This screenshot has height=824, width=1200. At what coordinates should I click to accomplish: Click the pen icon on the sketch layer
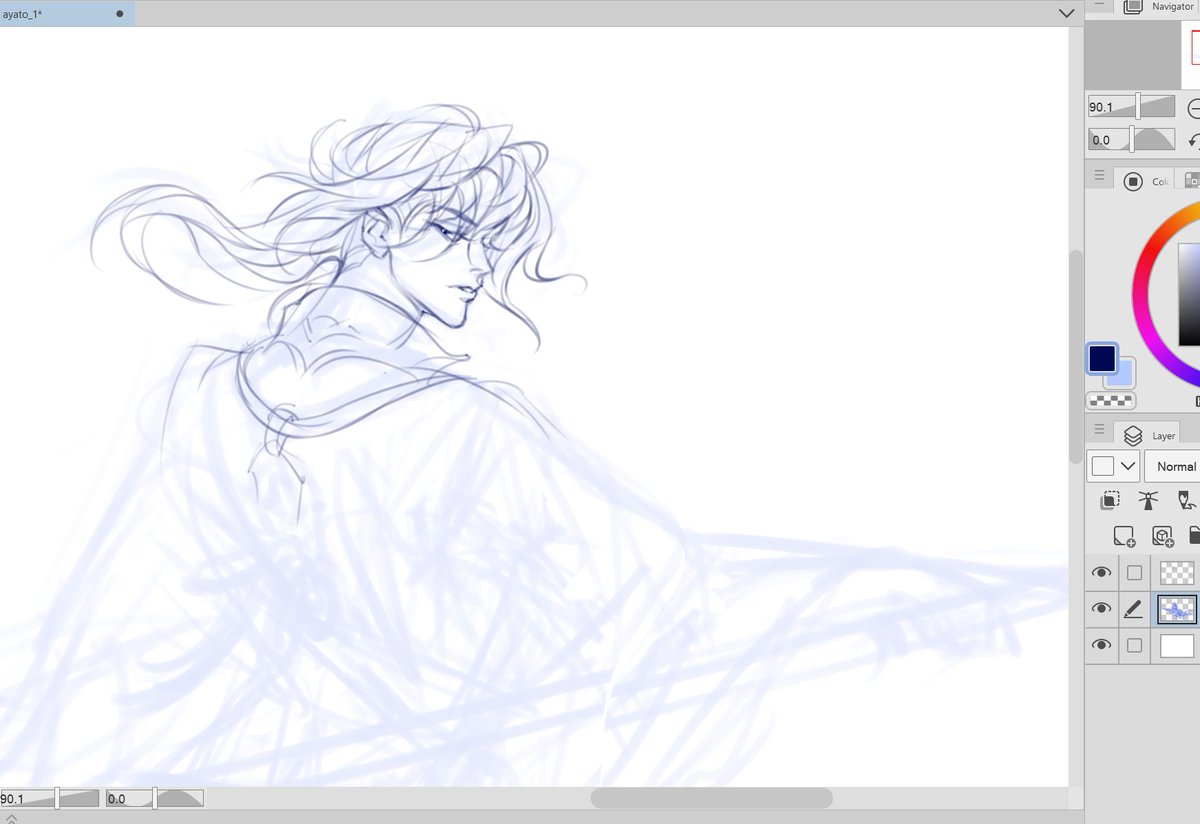pos(1133,608)
